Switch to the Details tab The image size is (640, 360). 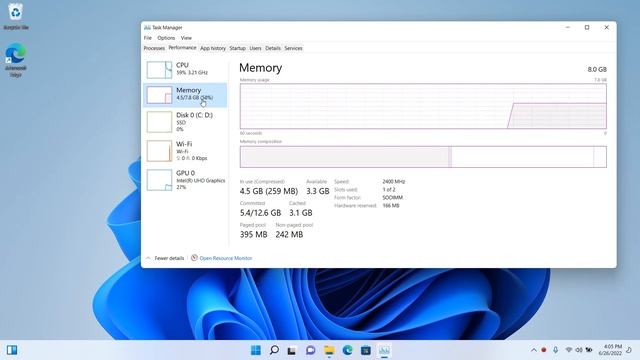coord(273,48)
